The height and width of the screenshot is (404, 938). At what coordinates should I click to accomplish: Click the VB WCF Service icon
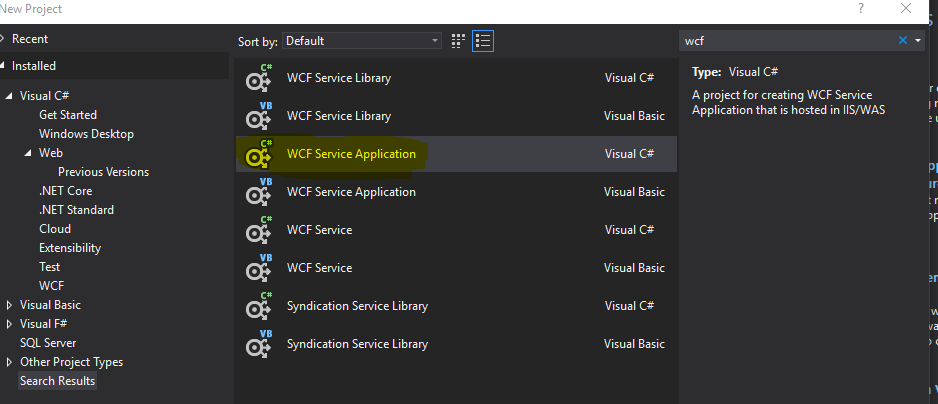(259, 269)
